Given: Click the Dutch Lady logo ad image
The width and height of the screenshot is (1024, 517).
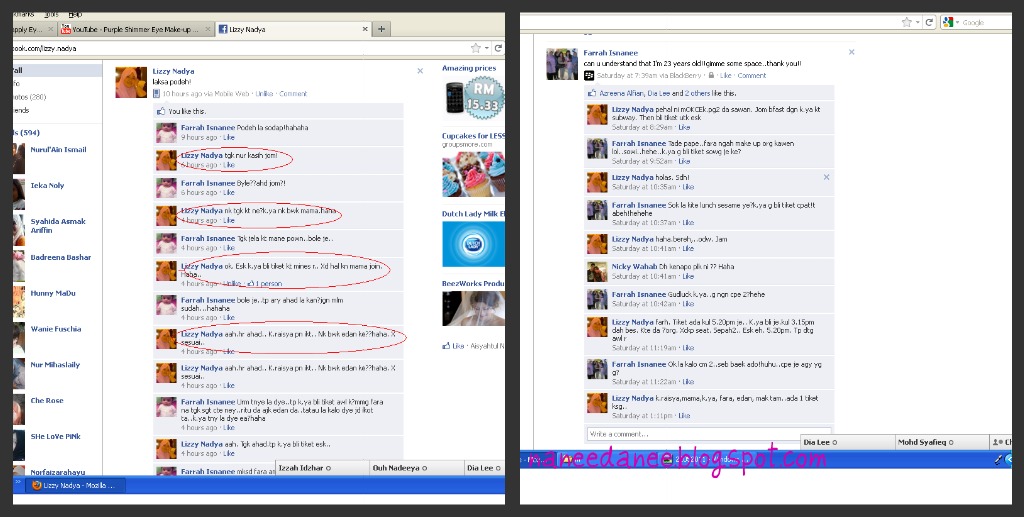Looking at the screenshot, I should 473,244.
